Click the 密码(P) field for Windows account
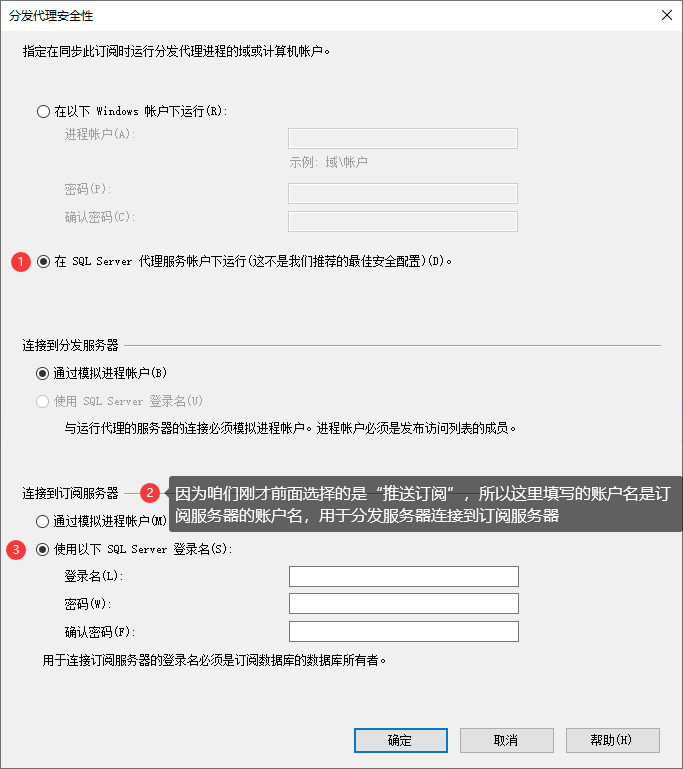The height and width of the screenshot is (769, 683). [x=403, y=193]
